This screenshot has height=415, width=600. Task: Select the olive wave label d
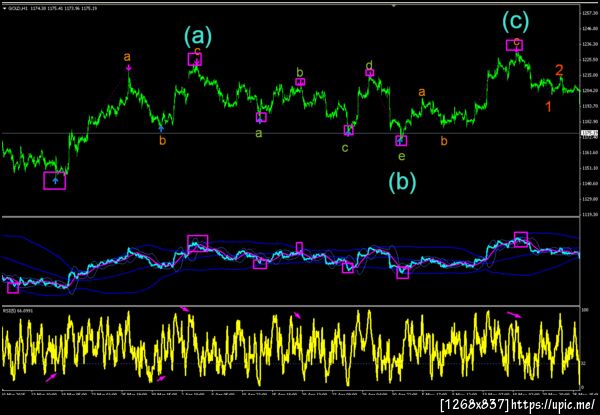pyautogui.click(x=370, y=64)
